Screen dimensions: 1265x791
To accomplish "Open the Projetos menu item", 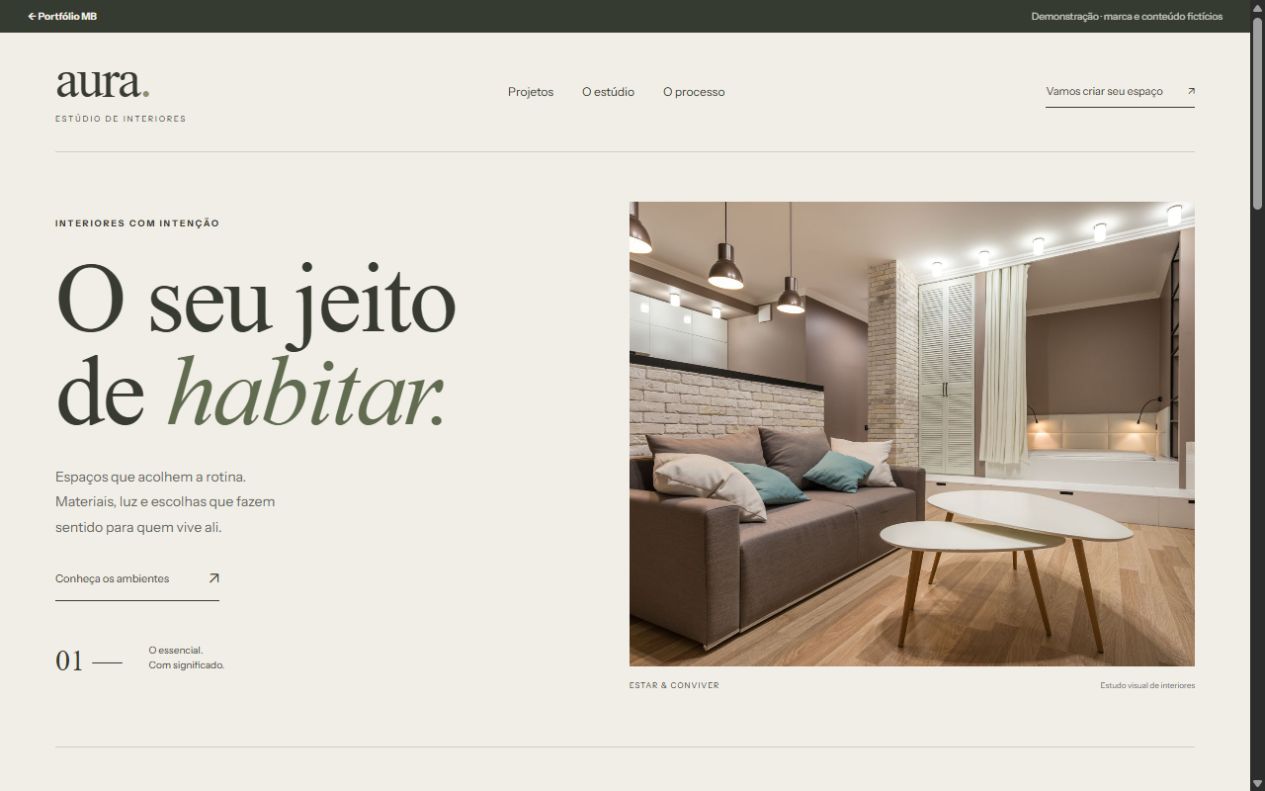I will pyautogui.click(x=530, y=92).
